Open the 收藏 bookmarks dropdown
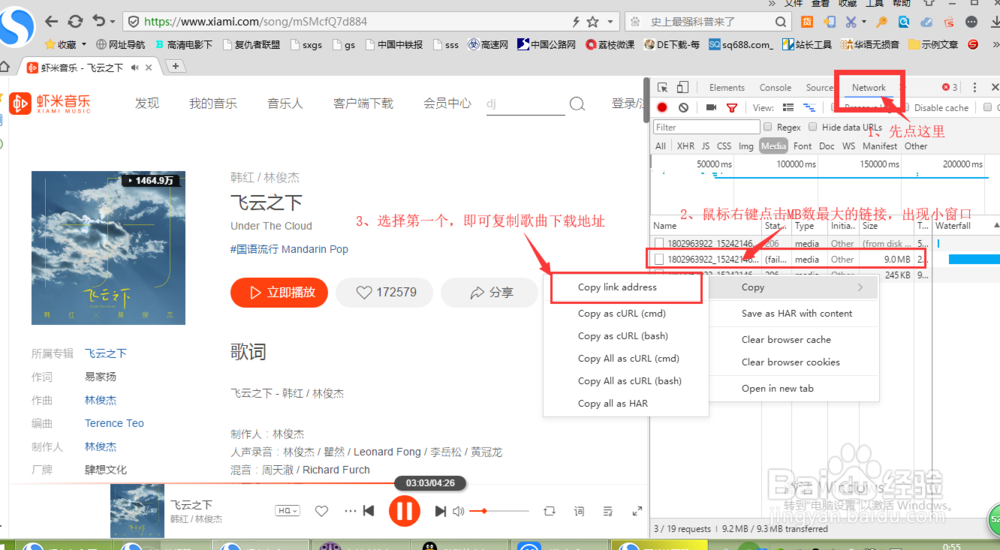This screenshot has width=1000, height=550. click(x=66, y=45)
